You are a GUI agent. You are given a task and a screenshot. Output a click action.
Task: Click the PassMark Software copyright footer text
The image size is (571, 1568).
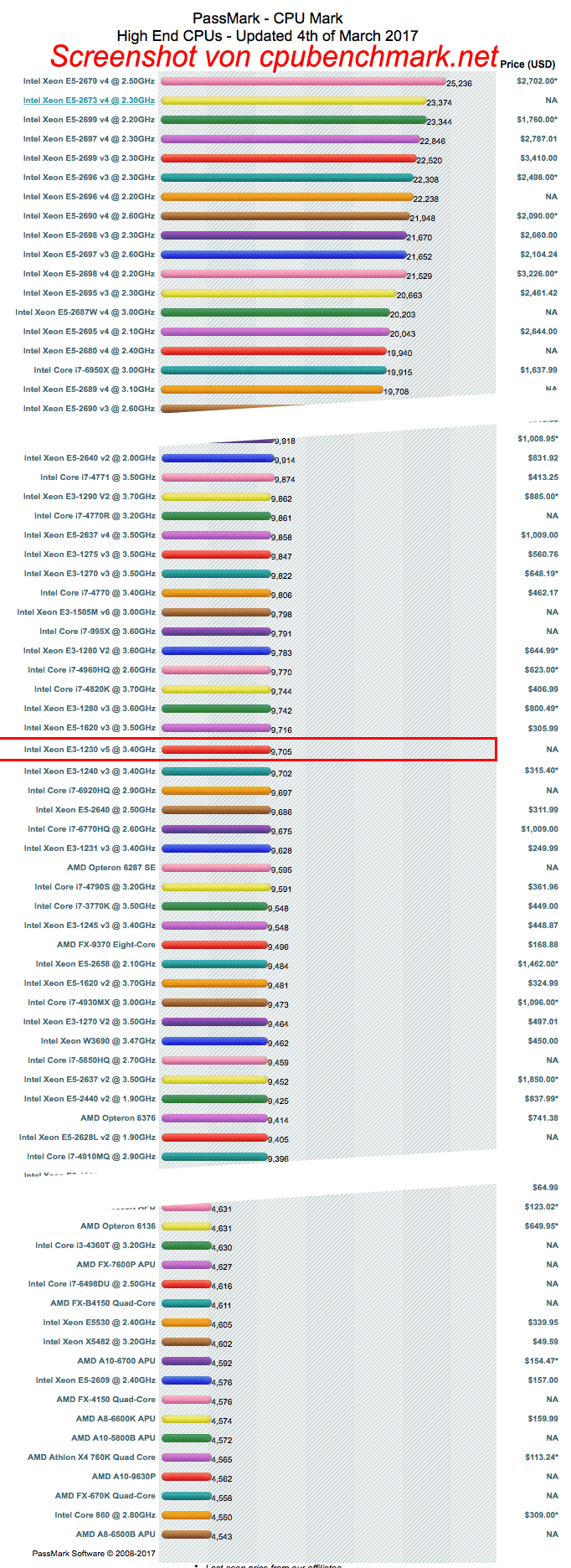94,1554
